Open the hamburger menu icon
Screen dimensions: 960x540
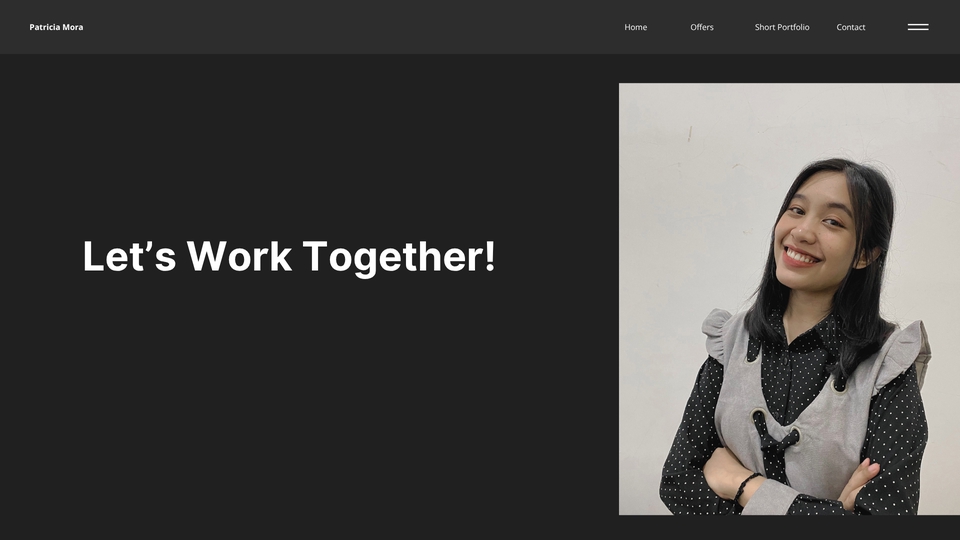[x=918, y=27]
